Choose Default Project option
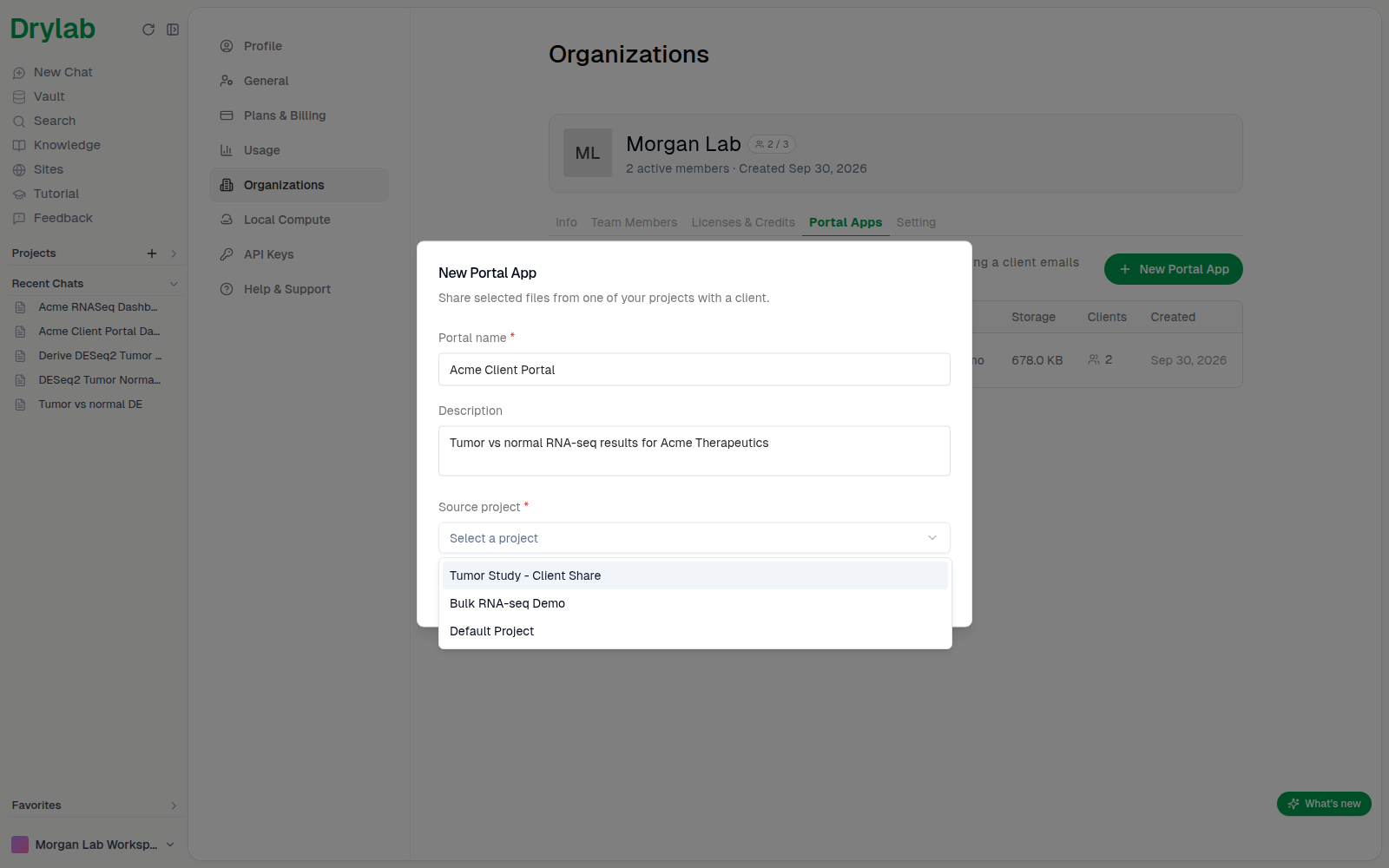This screenshot has height=868, width=1389. pos(694,631)
